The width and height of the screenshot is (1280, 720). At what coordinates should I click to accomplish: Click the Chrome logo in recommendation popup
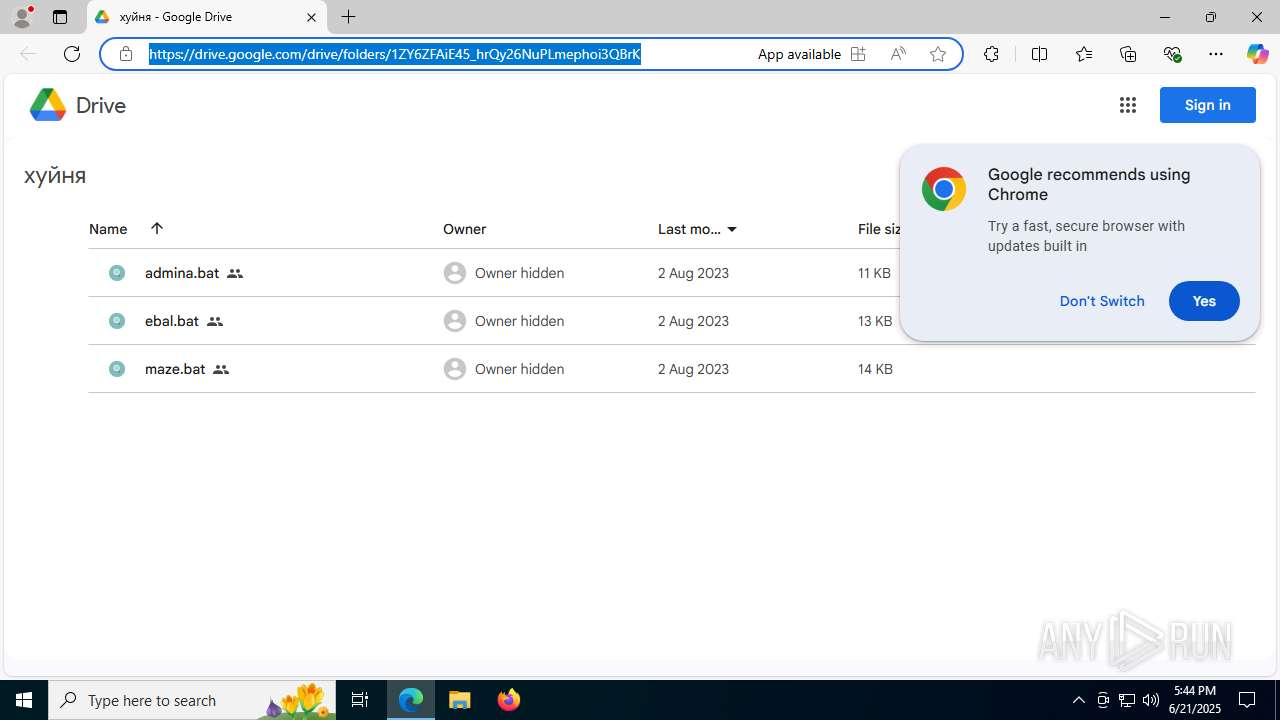point(944,189)
